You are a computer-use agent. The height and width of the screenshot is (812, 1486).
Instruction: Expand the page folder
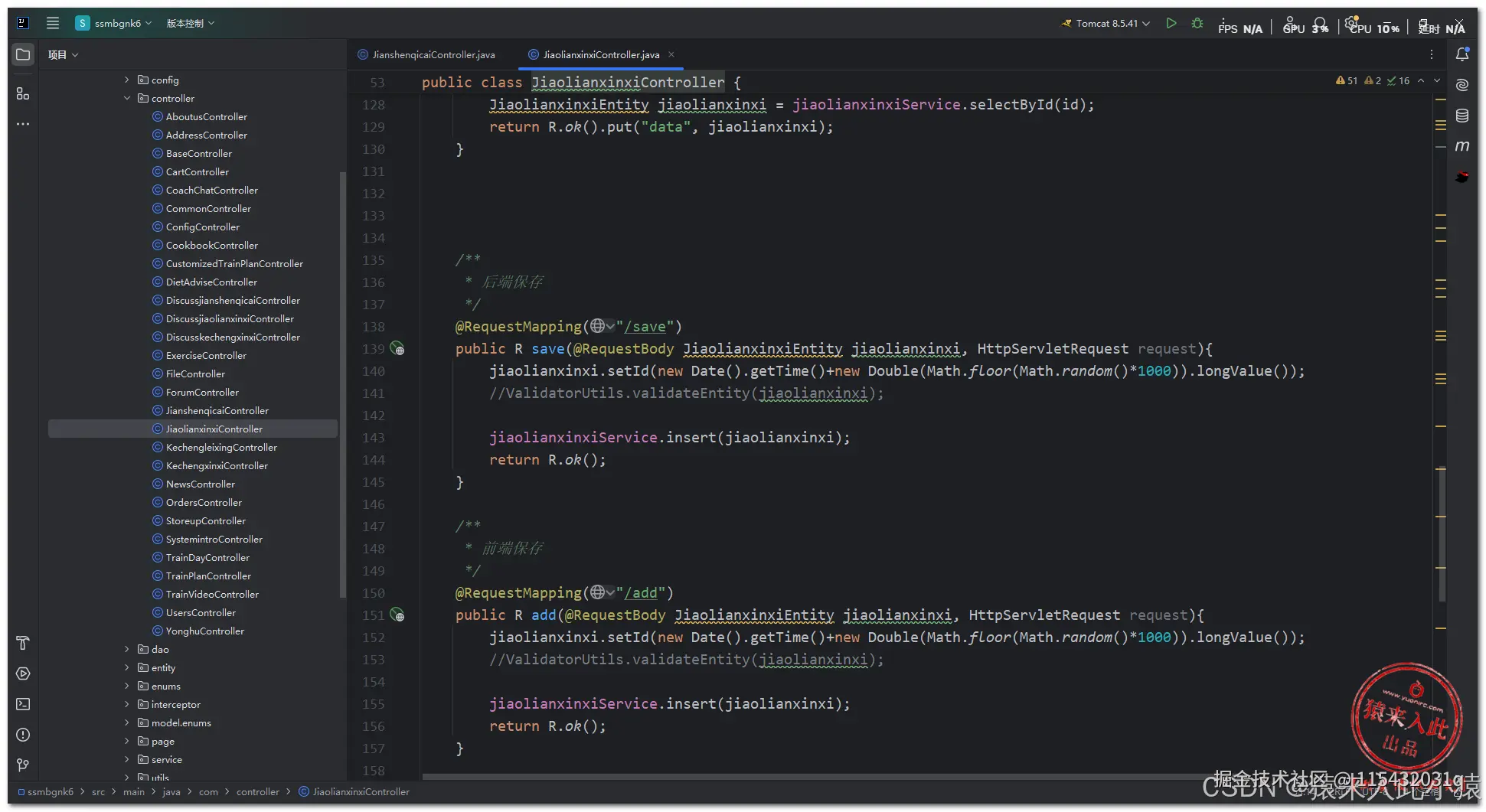(127, 741)
